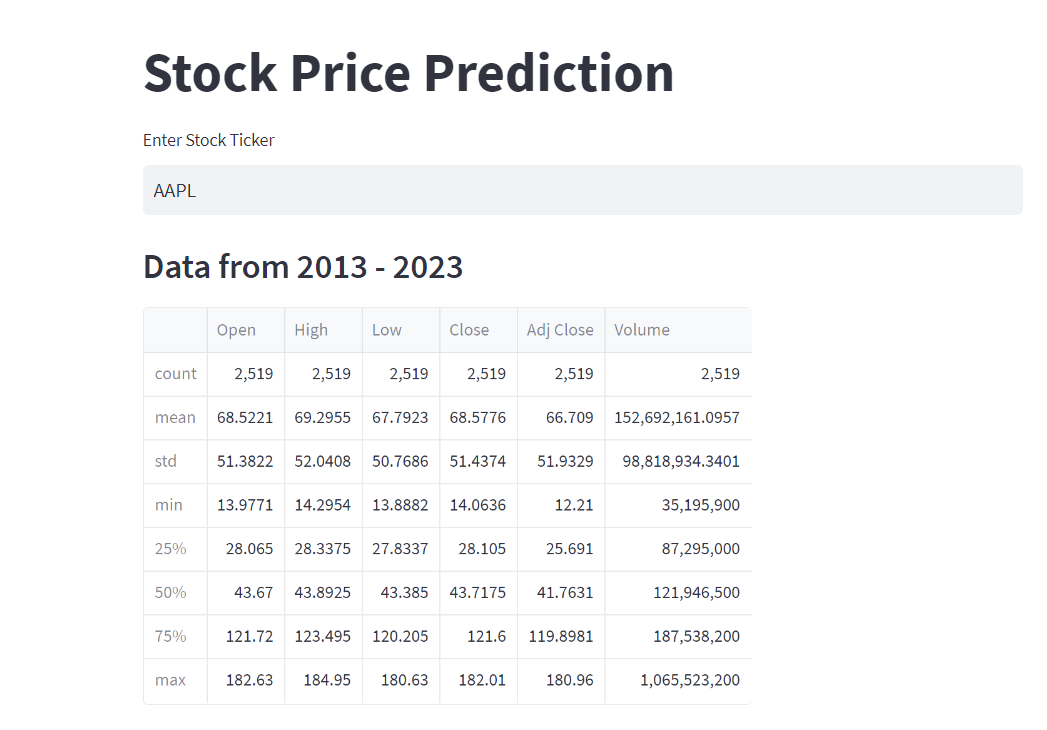Image resolution: width=1047 pixels, height=730 pixels.
Task: Click the Adj Close column header
Action: coord(559,329)
